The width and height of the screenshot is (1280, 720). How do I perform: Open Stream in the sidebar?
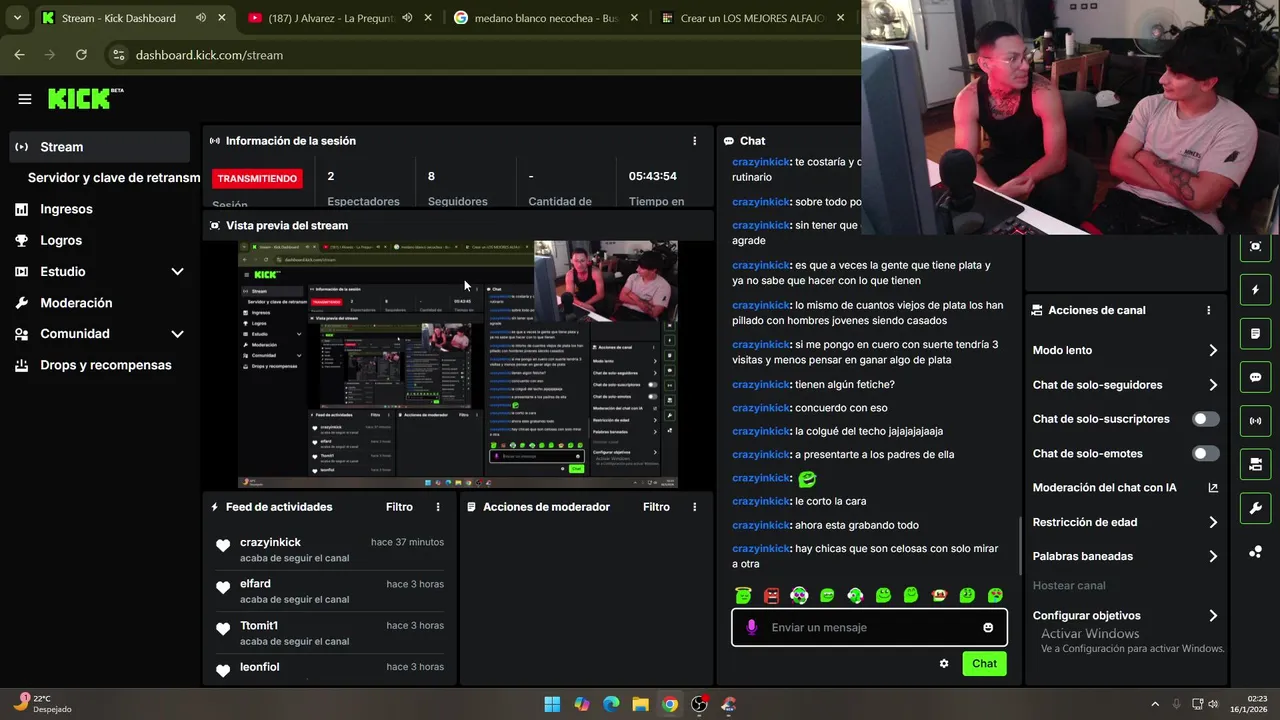tap(100, 147)
